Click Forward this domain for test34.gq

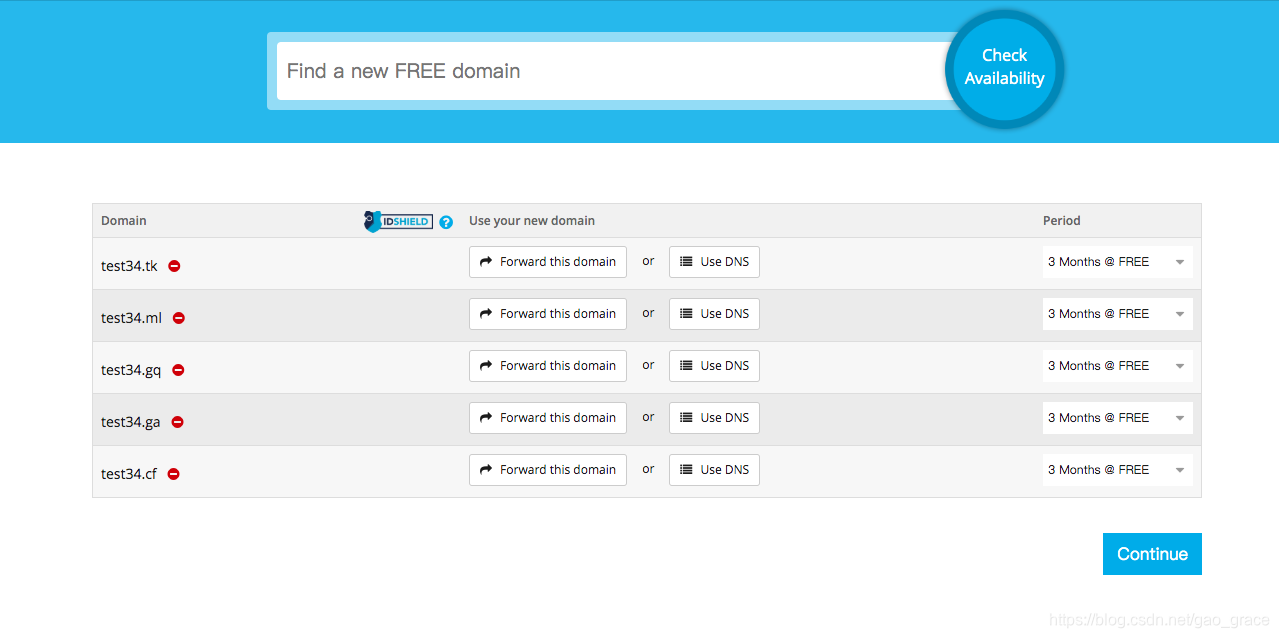pyautogui.click(x=548, y=366)
